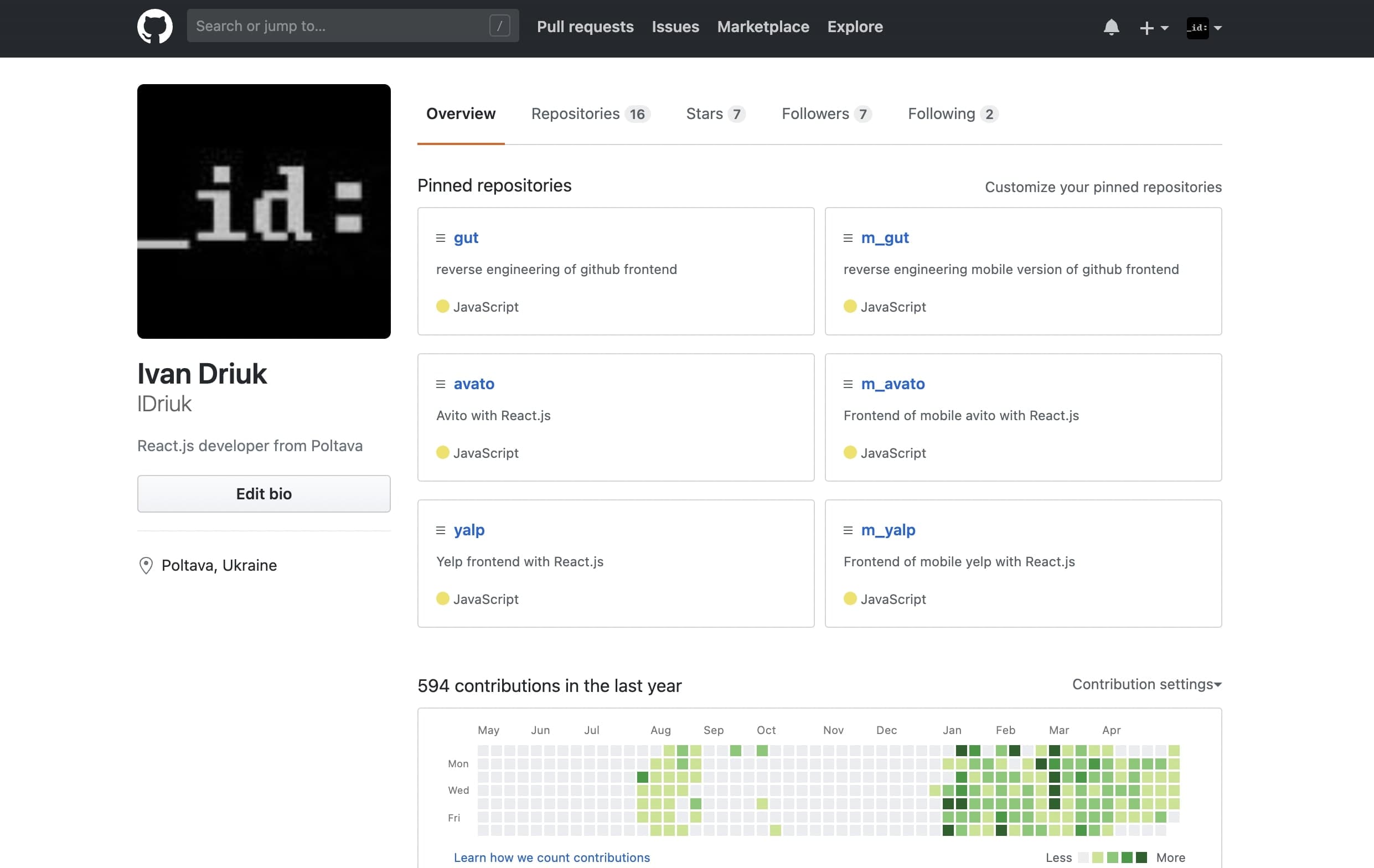This screenshot has height=868, width=1374.
Task: Grab the drag handle on m_yalp card
Action: [x=848, y=530]
